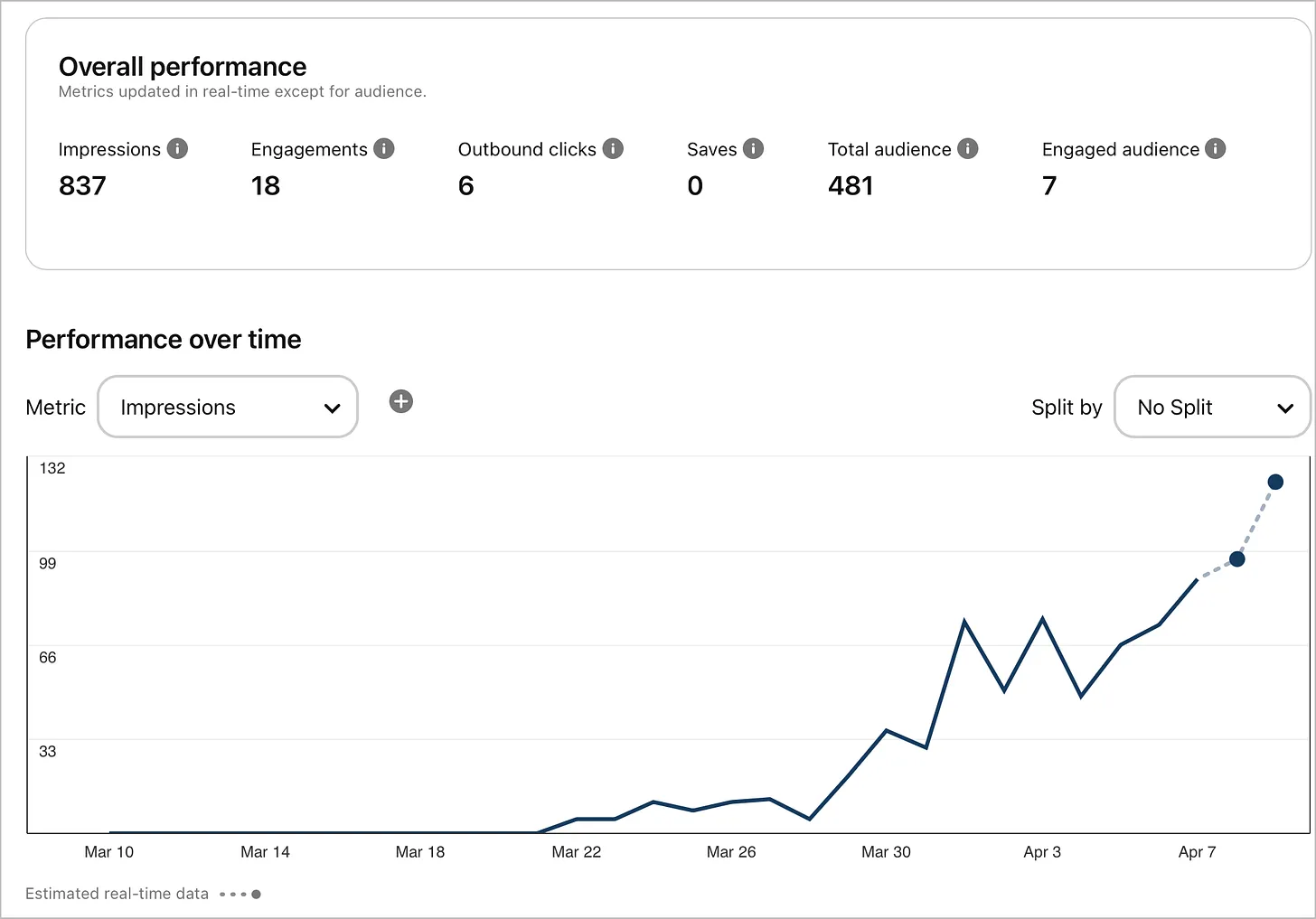Select the Total audience value 481

(851, 186)
